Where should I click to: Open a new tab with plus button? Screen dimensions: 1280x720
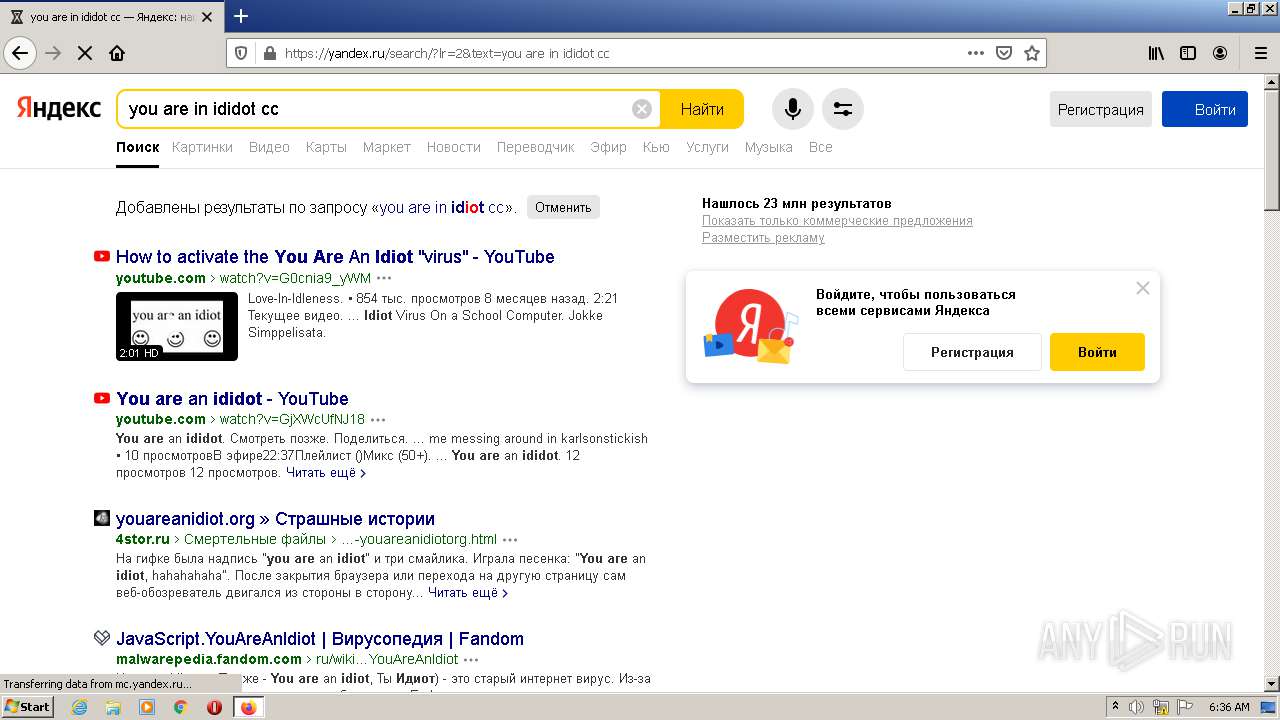click(x=241, y=16)
